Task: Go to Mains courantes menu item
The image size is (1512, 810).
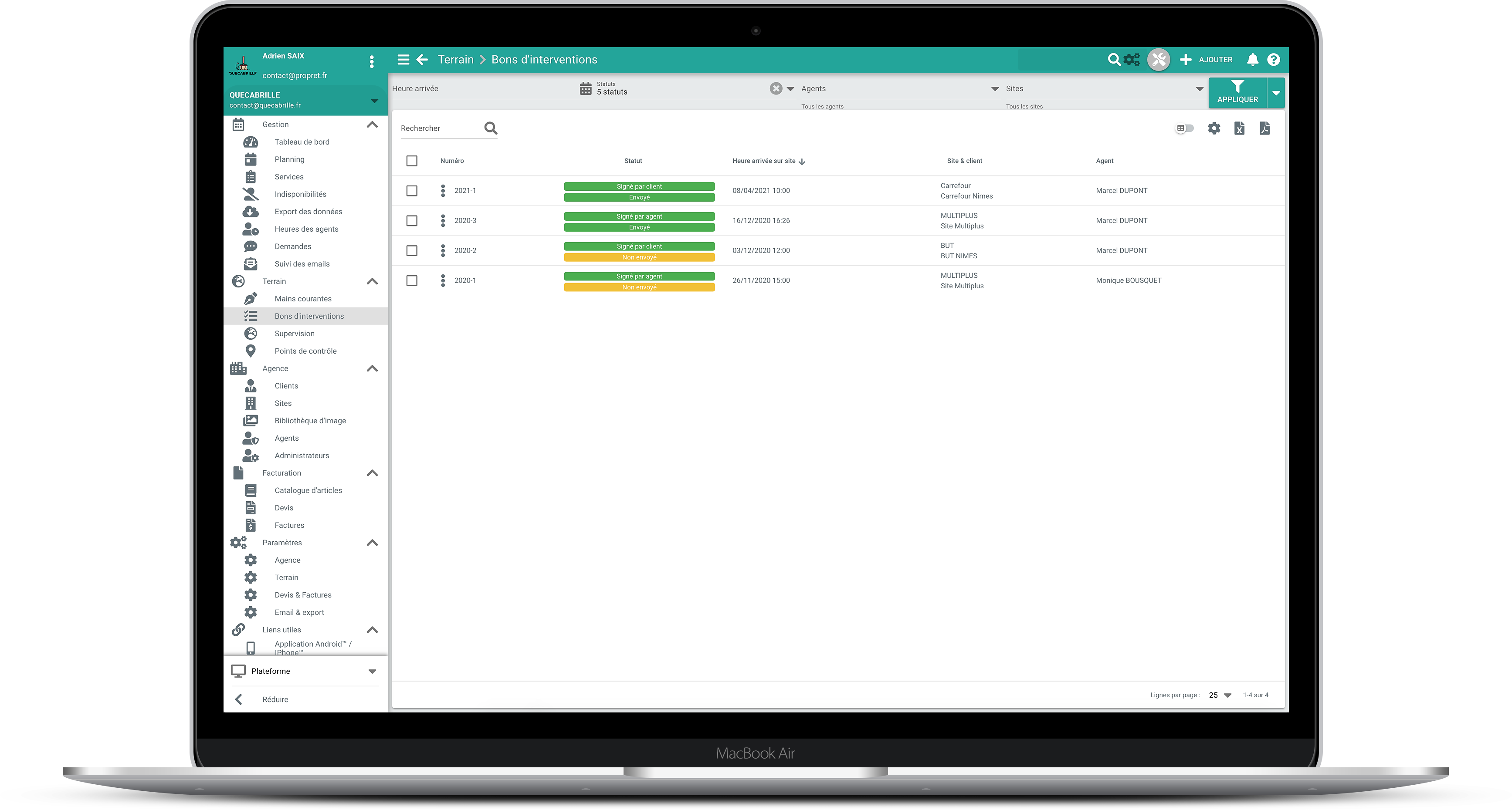Action: [303, 299]
